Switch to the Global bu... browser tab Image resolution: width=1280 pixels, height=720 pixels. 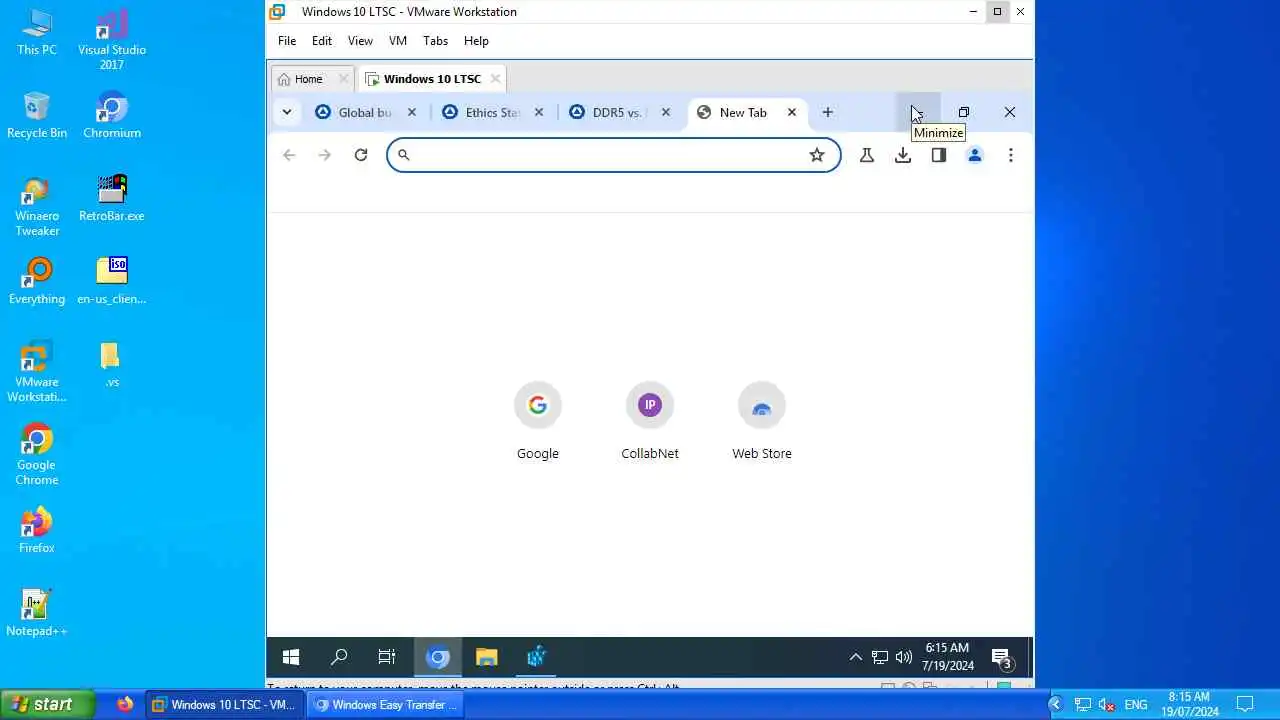pos(365,112)
